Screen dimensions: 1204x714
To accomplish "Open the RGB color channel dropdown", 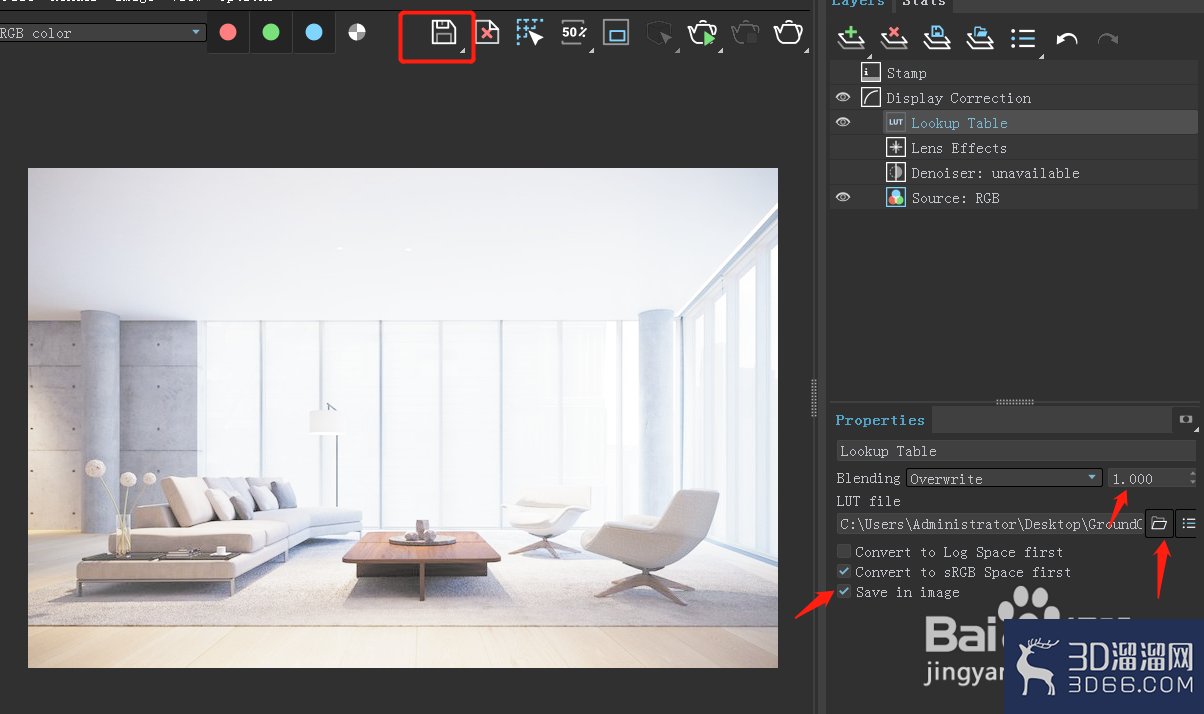I will 195,32.
